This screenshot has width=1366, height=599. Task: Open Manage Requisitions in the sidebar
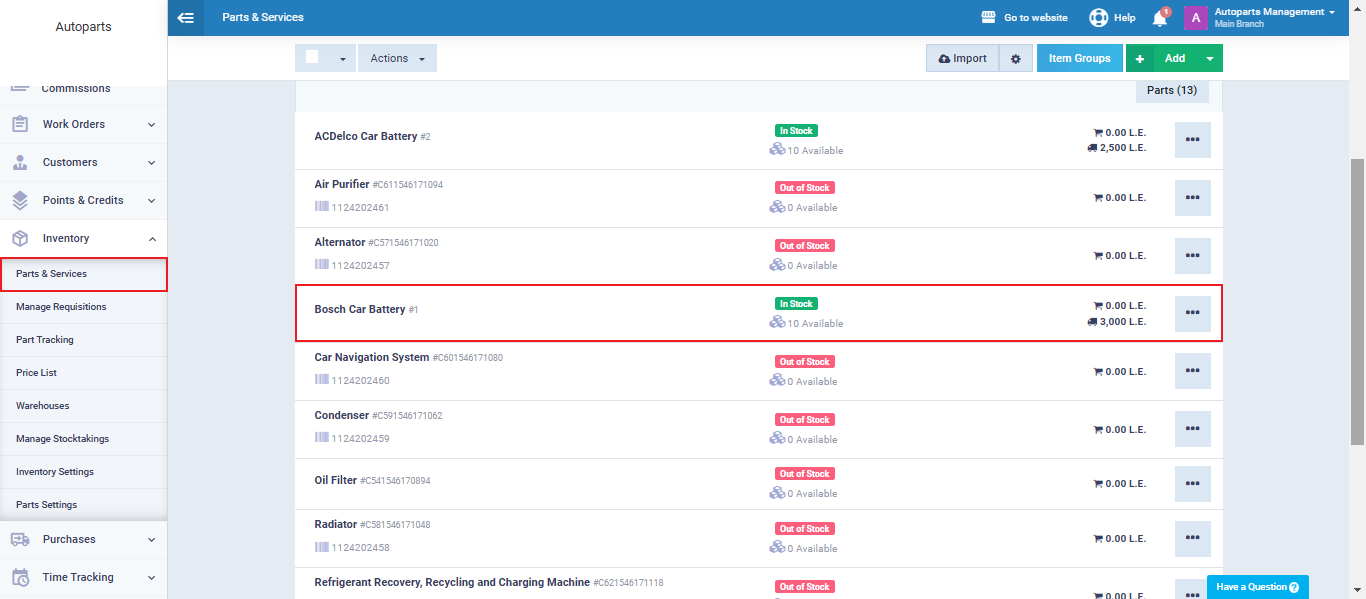coord(84,307)
